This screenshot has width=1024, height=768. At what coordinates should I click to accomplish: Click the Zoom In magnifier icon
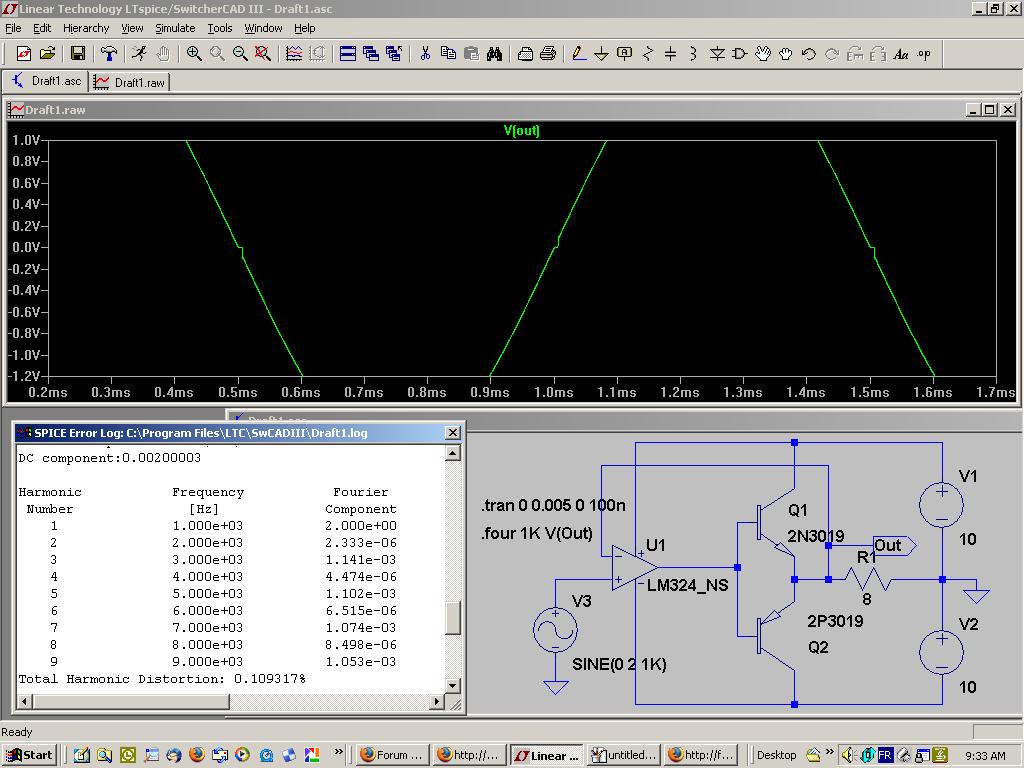[x=194, y=54]
